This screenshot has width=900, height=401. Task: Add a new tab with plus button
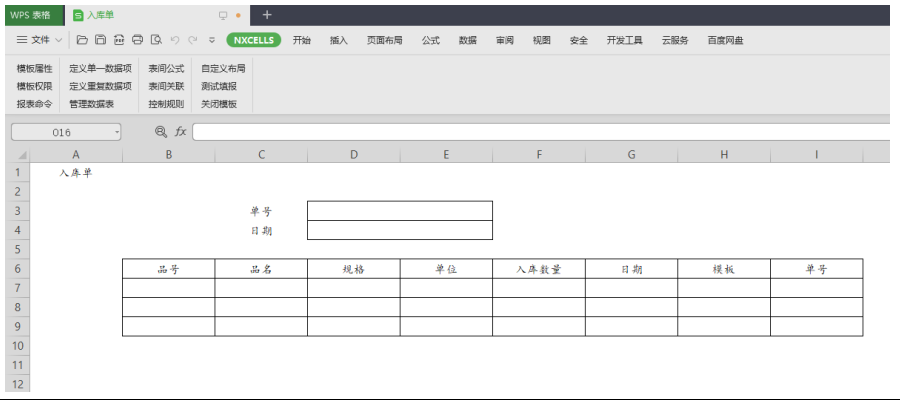(x=267, y=15)
